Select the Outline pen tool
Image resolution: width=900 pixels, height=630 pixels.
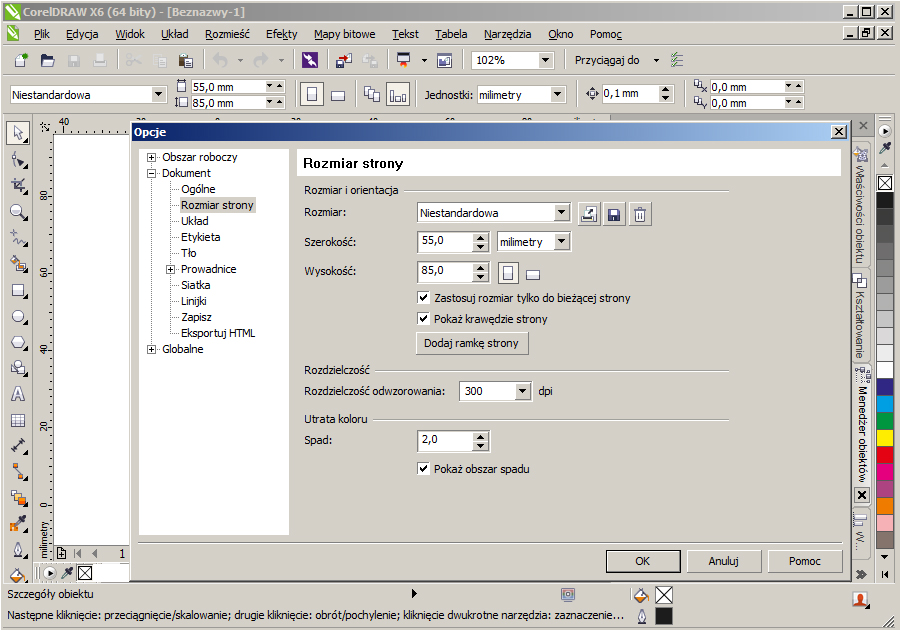[x=18, y=550]
